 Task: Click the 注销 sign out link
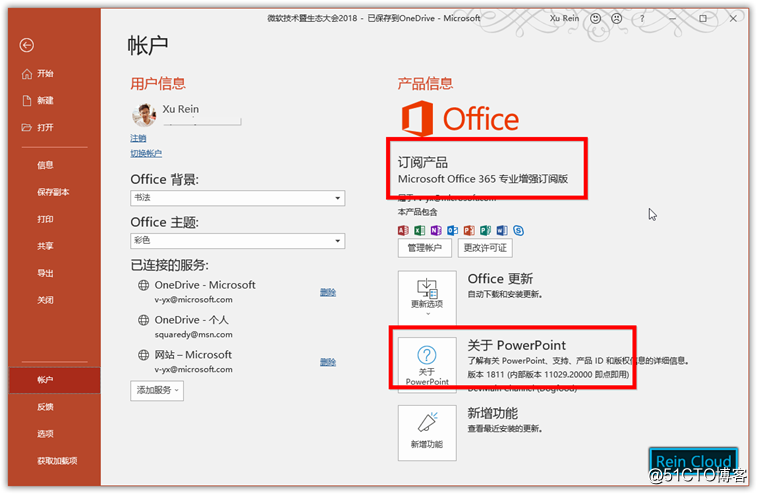(138, 138)
